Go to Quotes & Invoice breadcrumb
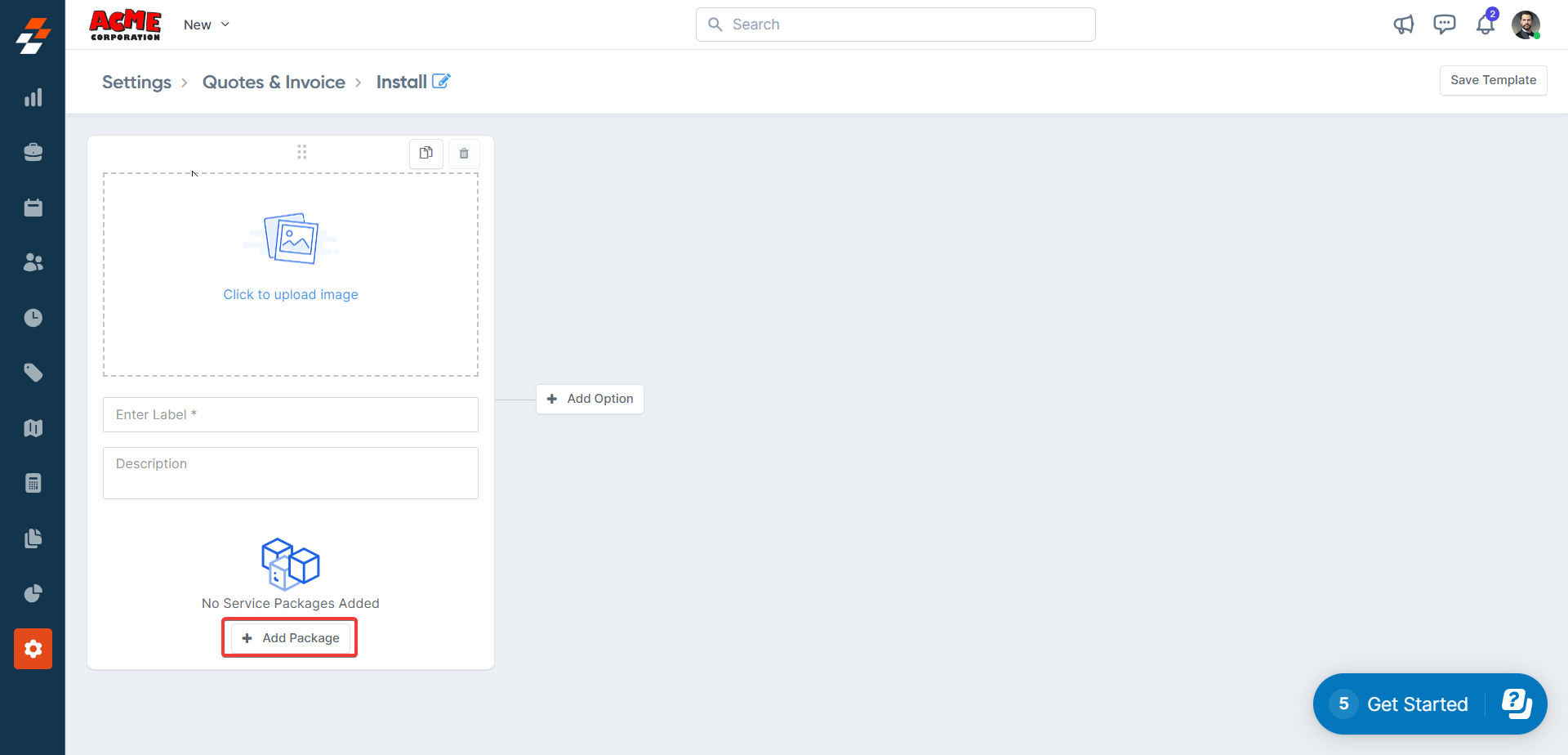Screen dimensions: 1568x755 click(274, 82)
